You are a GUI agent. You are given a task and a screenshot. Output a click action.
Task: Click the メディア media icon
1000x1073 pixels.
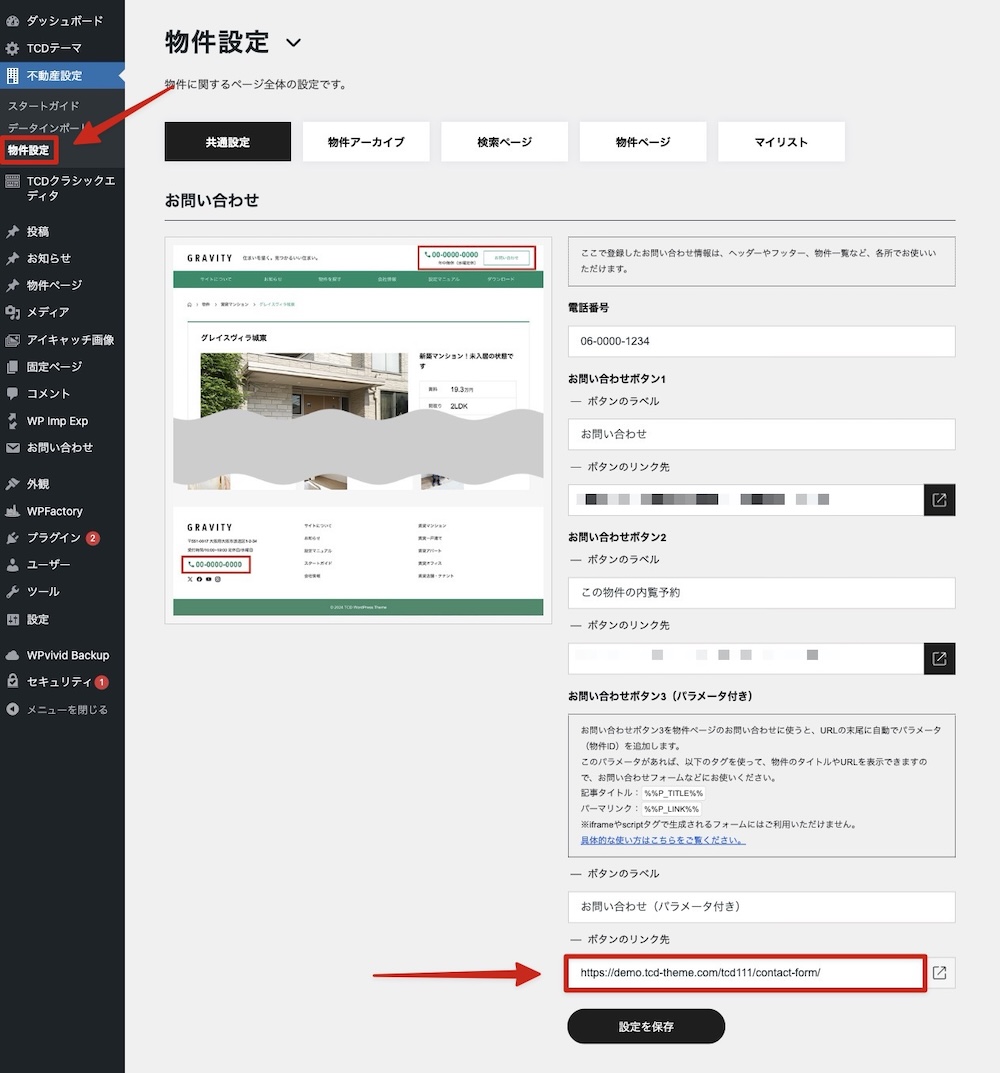tap(12, 312)
